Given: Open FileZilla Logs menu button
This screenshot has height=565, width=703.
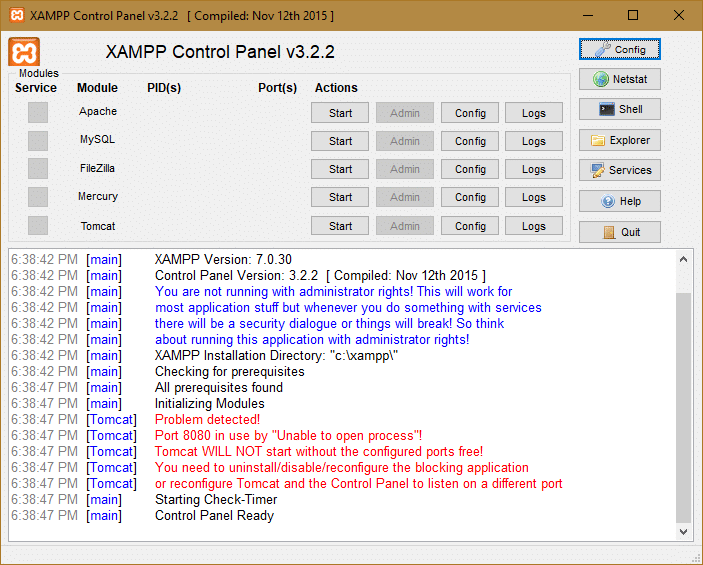Looking at the screenshot, I should (534, 170).
